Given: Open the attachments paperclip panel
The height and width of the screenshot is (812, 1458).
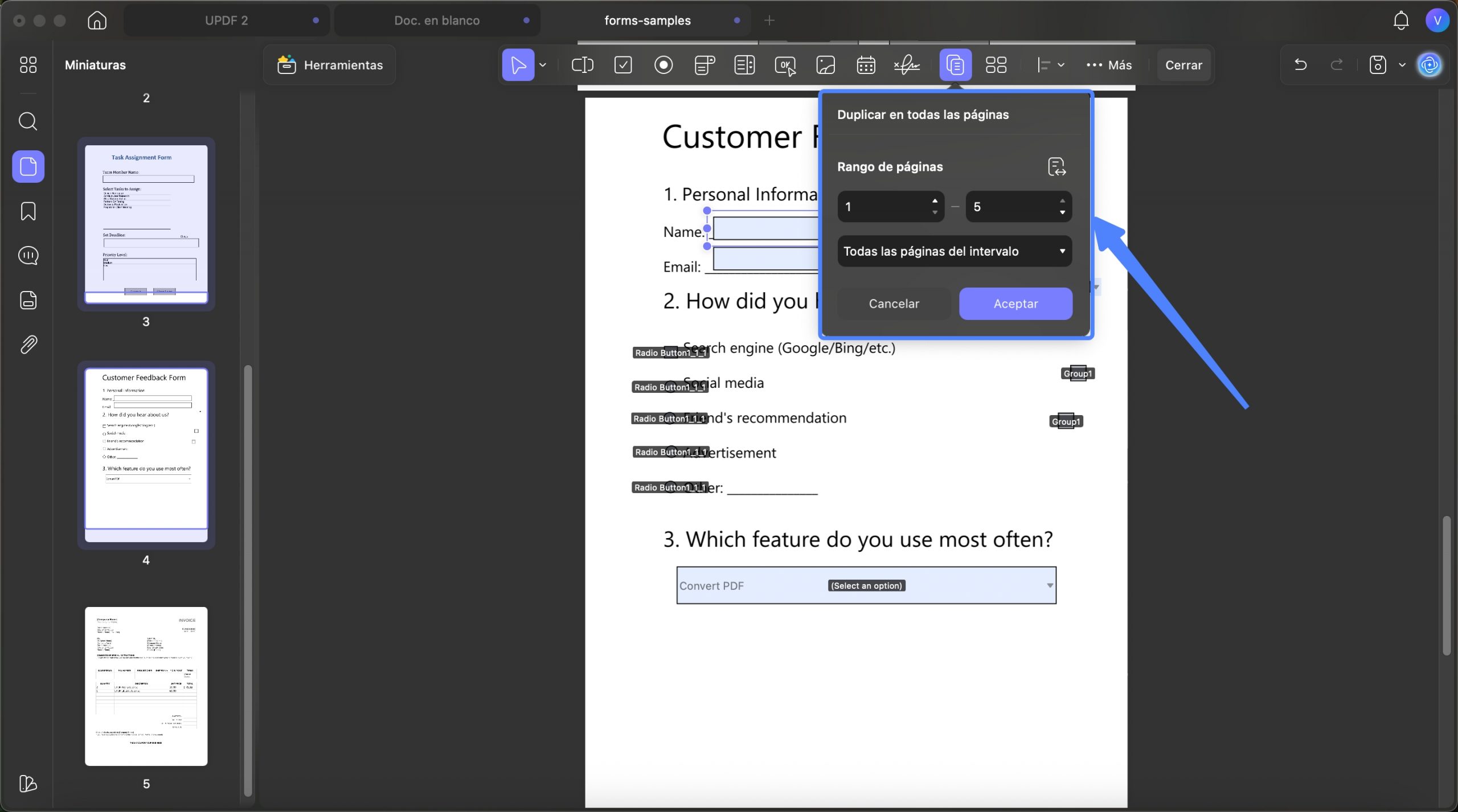Looking at the screenshot, I should tap(28, 345).
